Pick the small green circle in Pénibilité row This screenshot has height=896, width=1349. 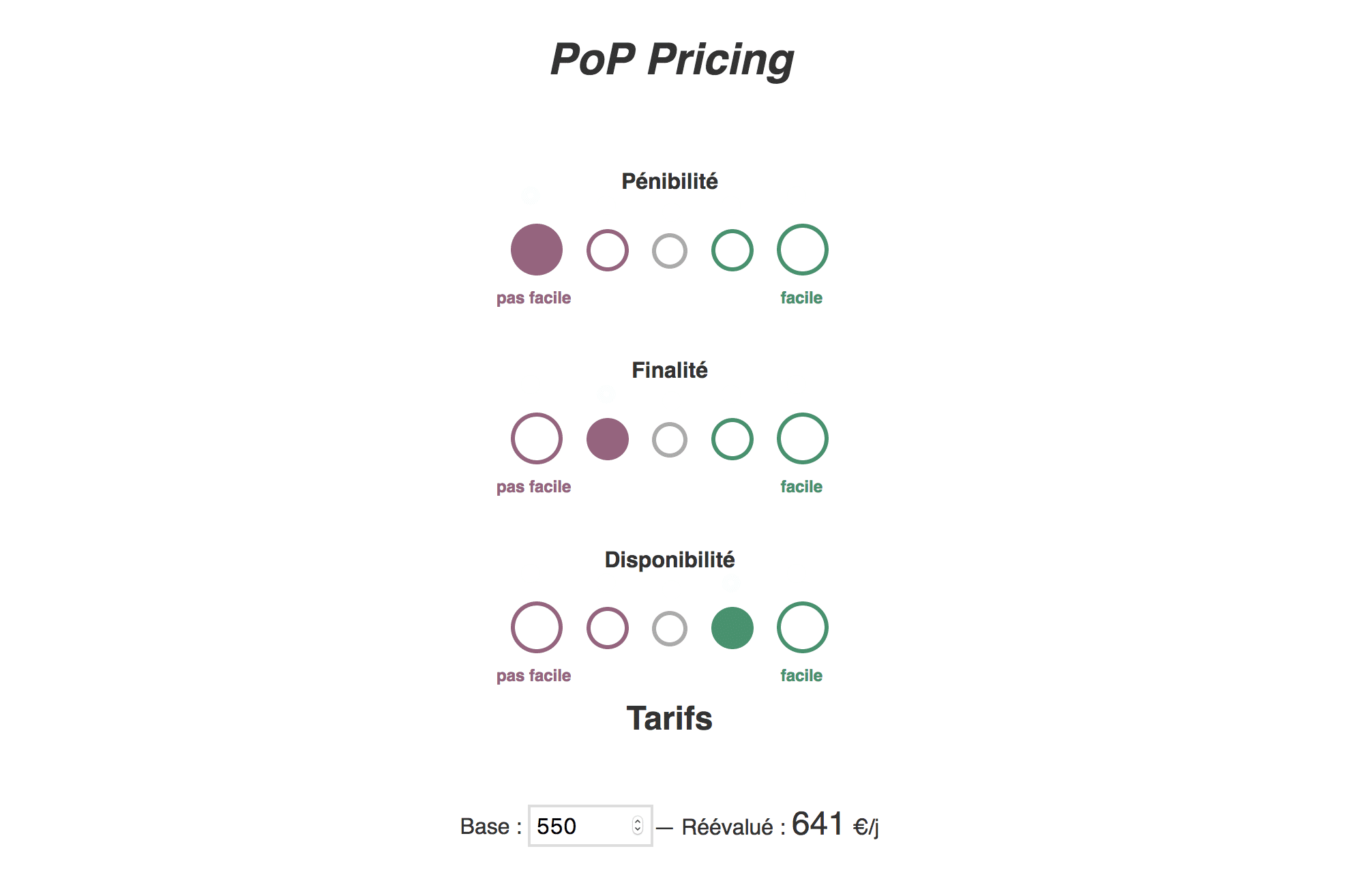(x=732, y=250)
